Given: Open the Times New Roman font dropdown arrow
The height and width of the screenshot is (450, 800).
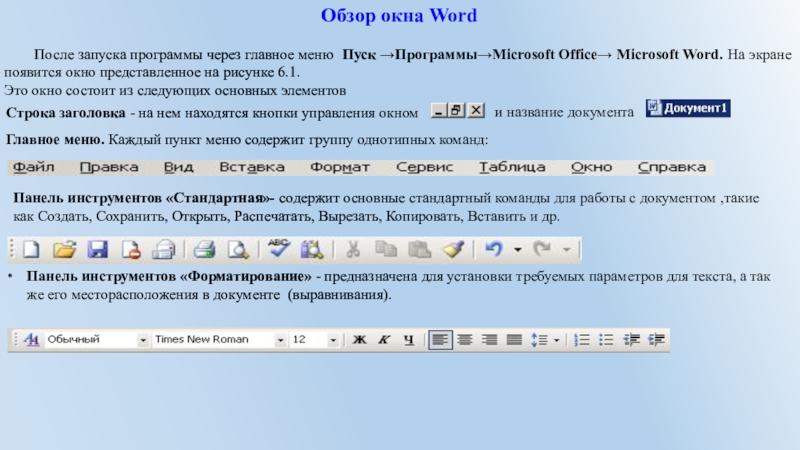Looking at the screenshot, I should click(280, 340).
